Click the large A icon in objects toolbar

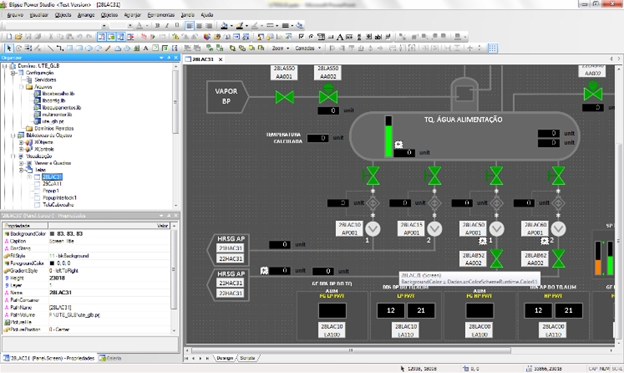(340, 37)
